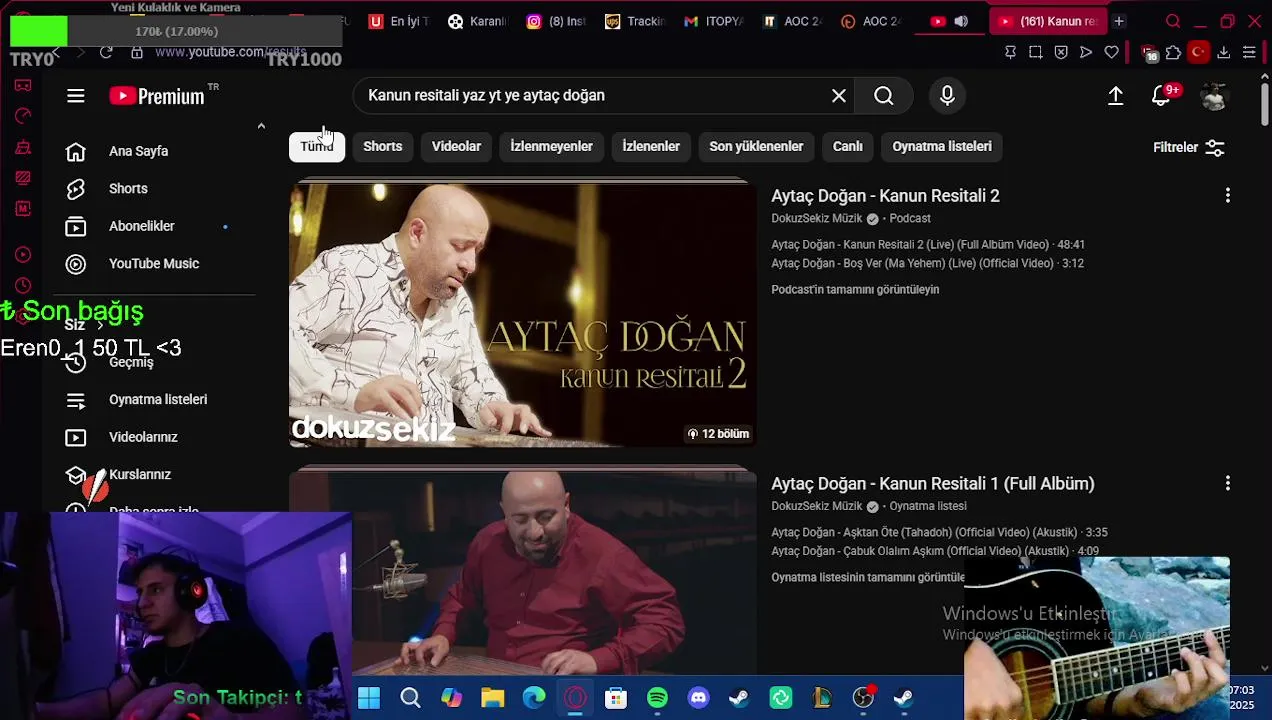Switch to the Tracking browser tab

tap(635, 21)
